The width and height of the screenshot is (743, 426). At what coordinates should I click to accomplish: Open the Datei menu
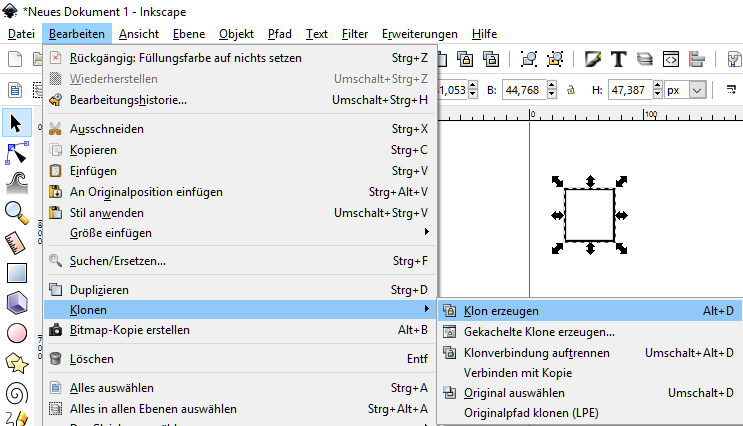click(21, 34)
